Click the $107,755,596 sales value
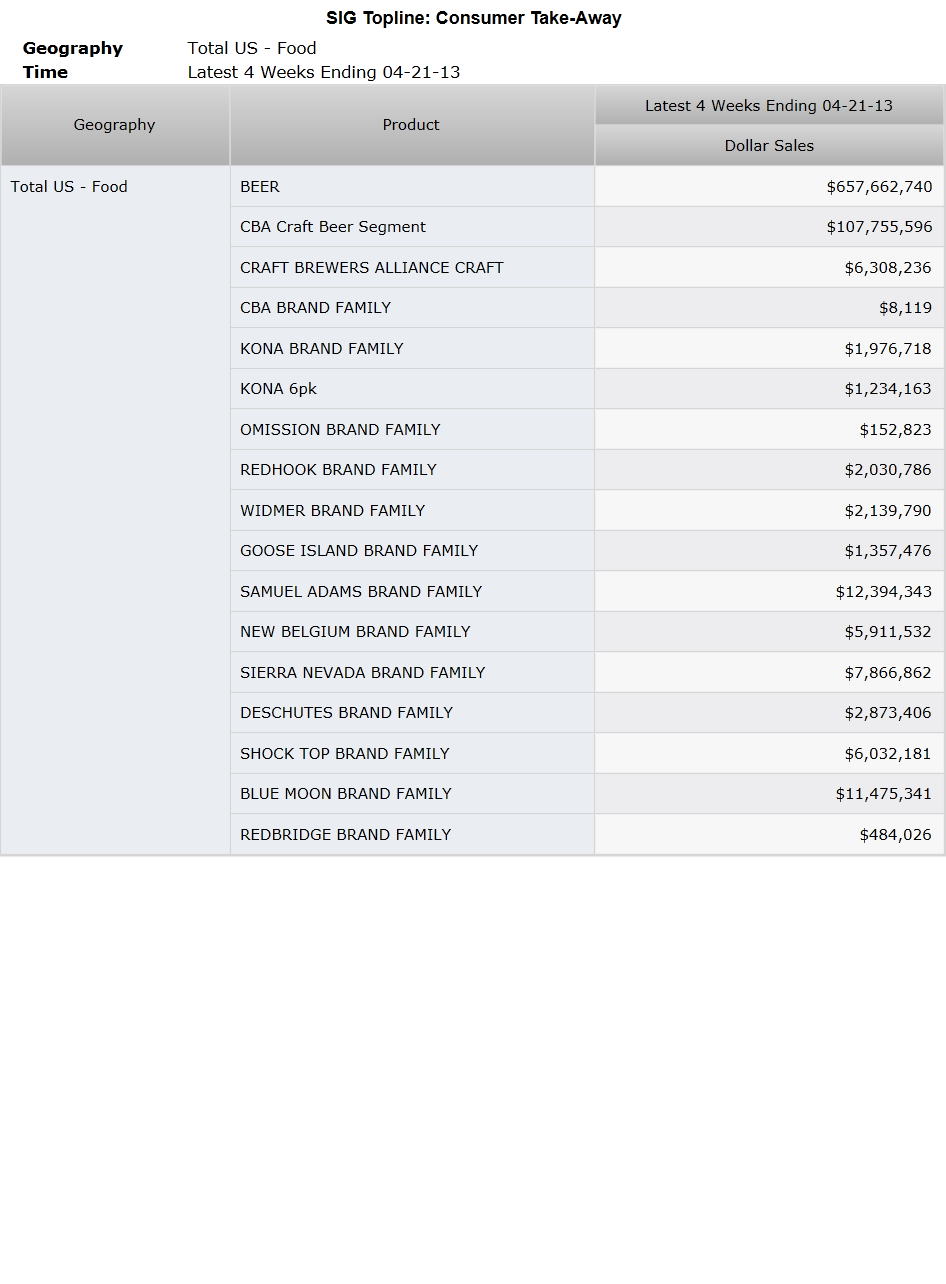Screen dimensions: 946x1284 [x=879, y=227]
